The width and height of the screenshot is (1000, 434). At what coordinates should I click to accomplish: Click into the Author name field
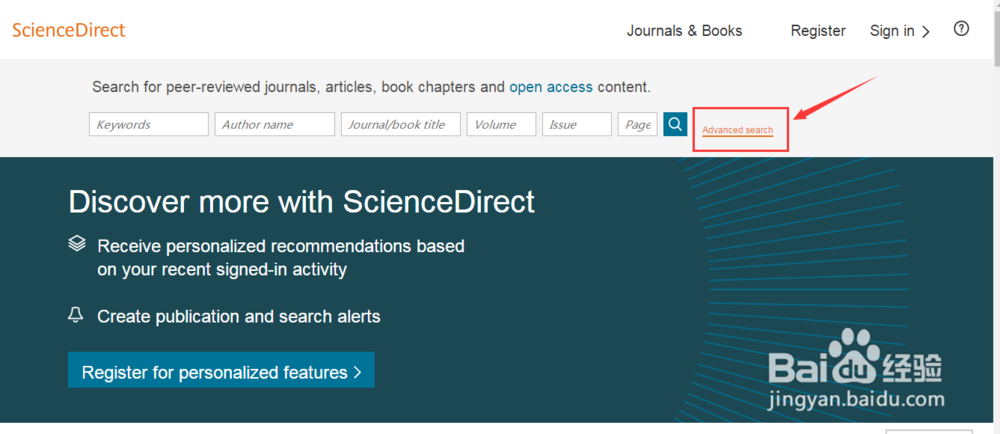pyautogui.click(x=274, y=124)
